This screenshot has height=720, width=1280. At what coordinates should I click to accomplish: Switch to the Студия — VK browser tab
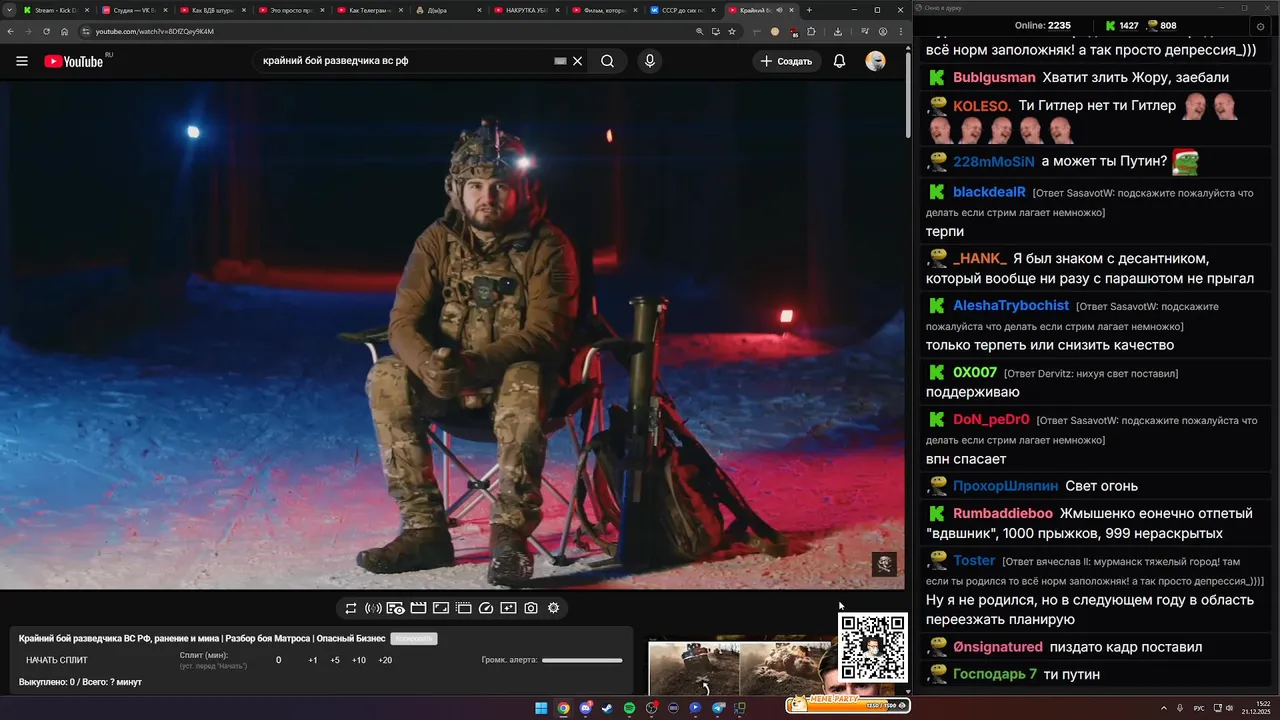(x=133, y=10)
